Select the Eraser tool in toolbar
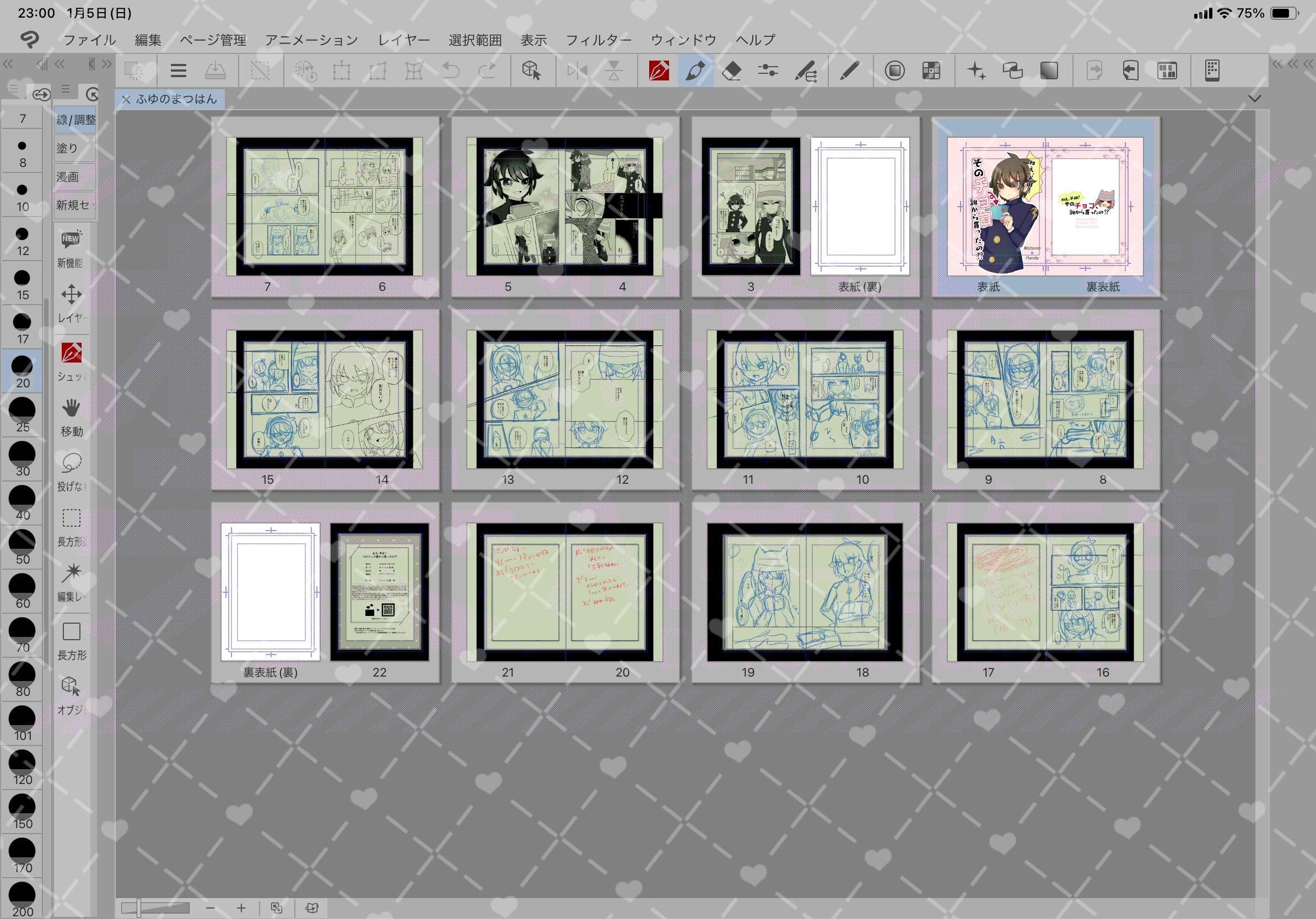Screen dimensions: 1316x919 [x=731, y=71]
